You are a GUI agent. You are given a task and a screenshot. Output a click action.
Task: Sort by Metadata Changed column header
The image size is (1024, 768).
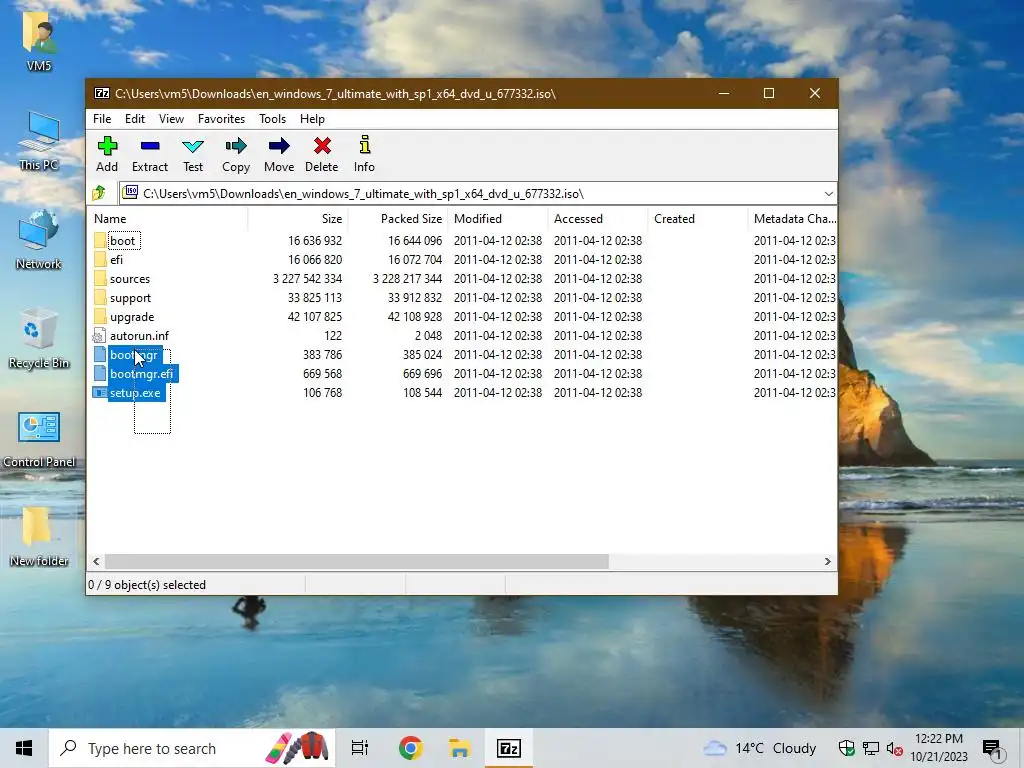click(x=792, y=219)
